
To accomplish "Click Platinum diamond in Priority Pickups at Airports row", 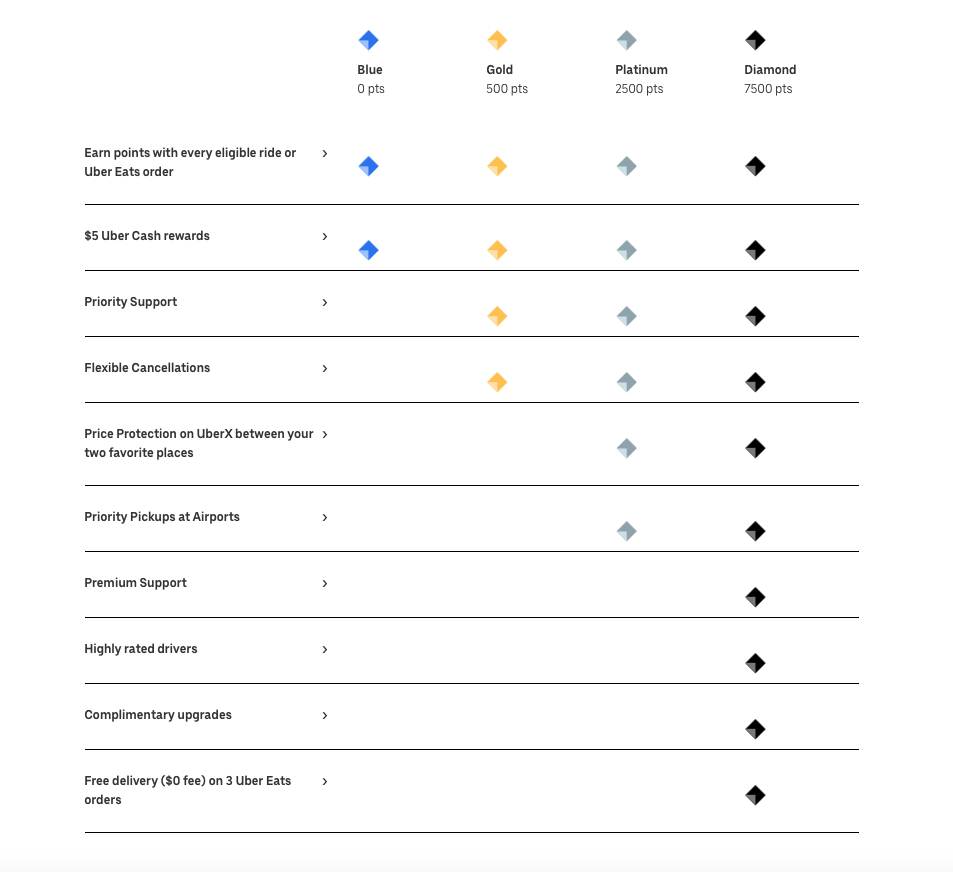I will pos(626,531).
